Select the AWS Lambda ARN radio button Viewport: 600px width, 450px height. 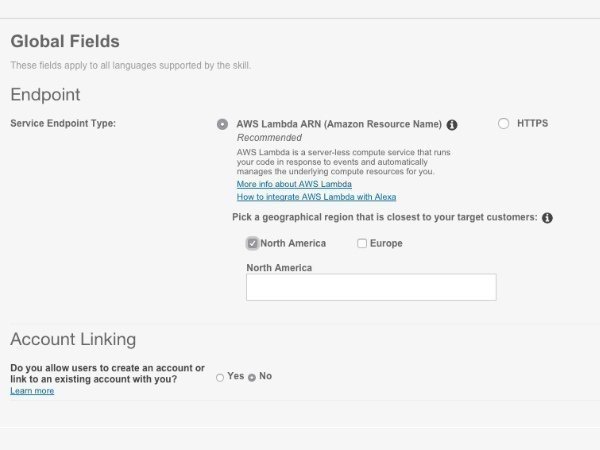point(222,124)
